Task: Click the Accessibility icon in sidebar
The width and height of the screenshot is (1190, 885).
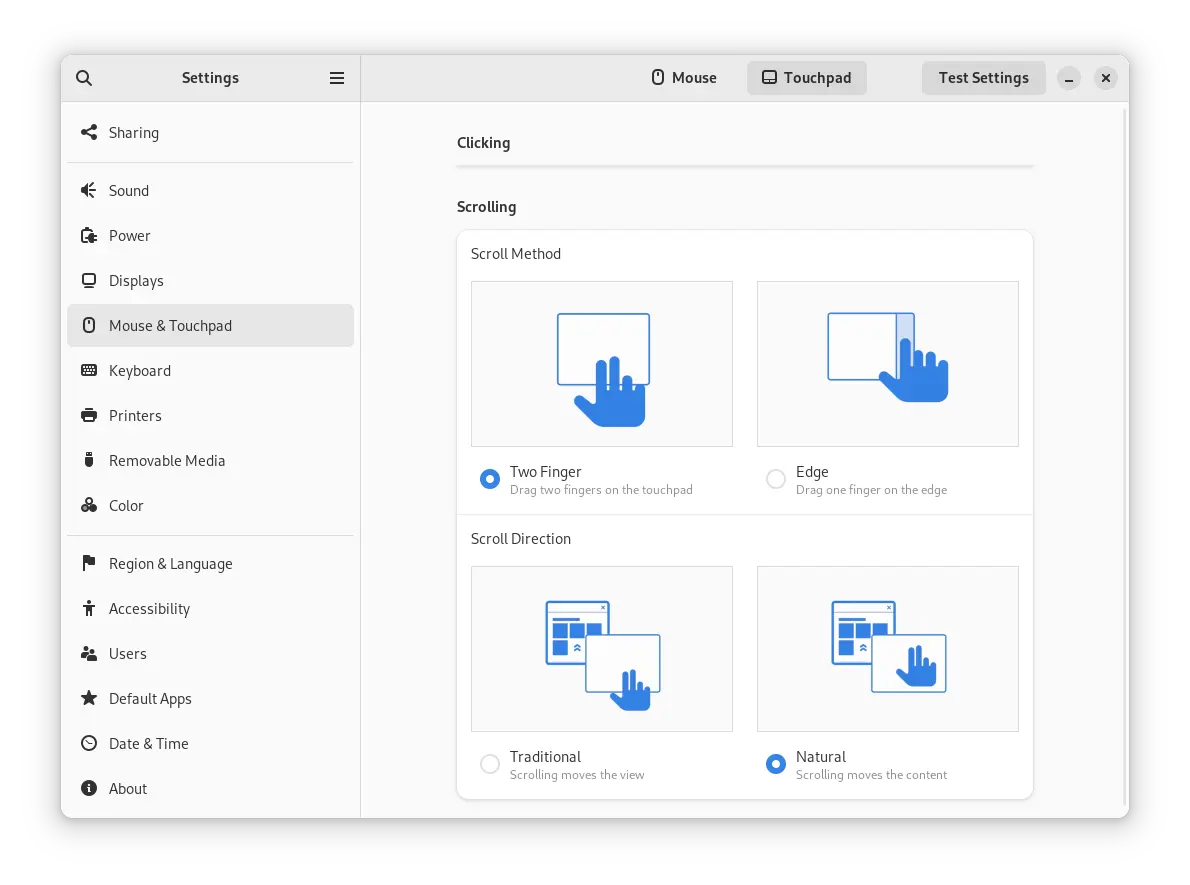Action: tap(89, 609)
